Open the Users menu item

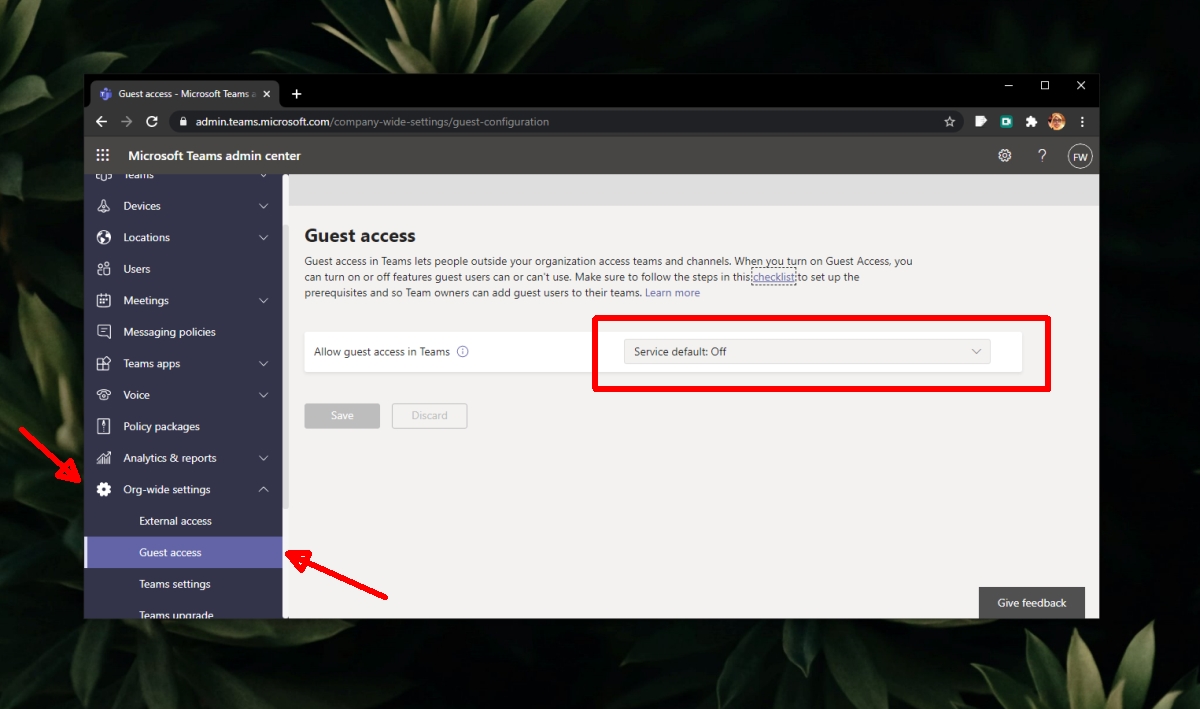(184, 269)
